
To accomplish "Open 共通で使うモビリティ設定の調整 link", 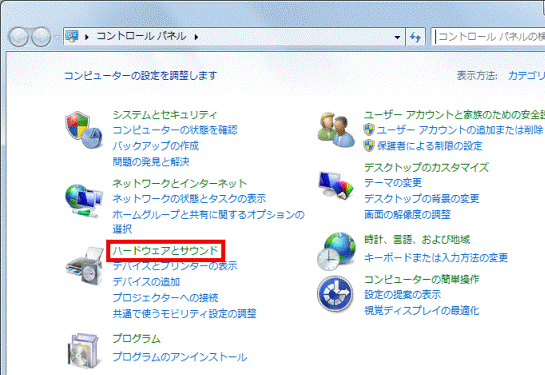I will (x=185, y=313).
